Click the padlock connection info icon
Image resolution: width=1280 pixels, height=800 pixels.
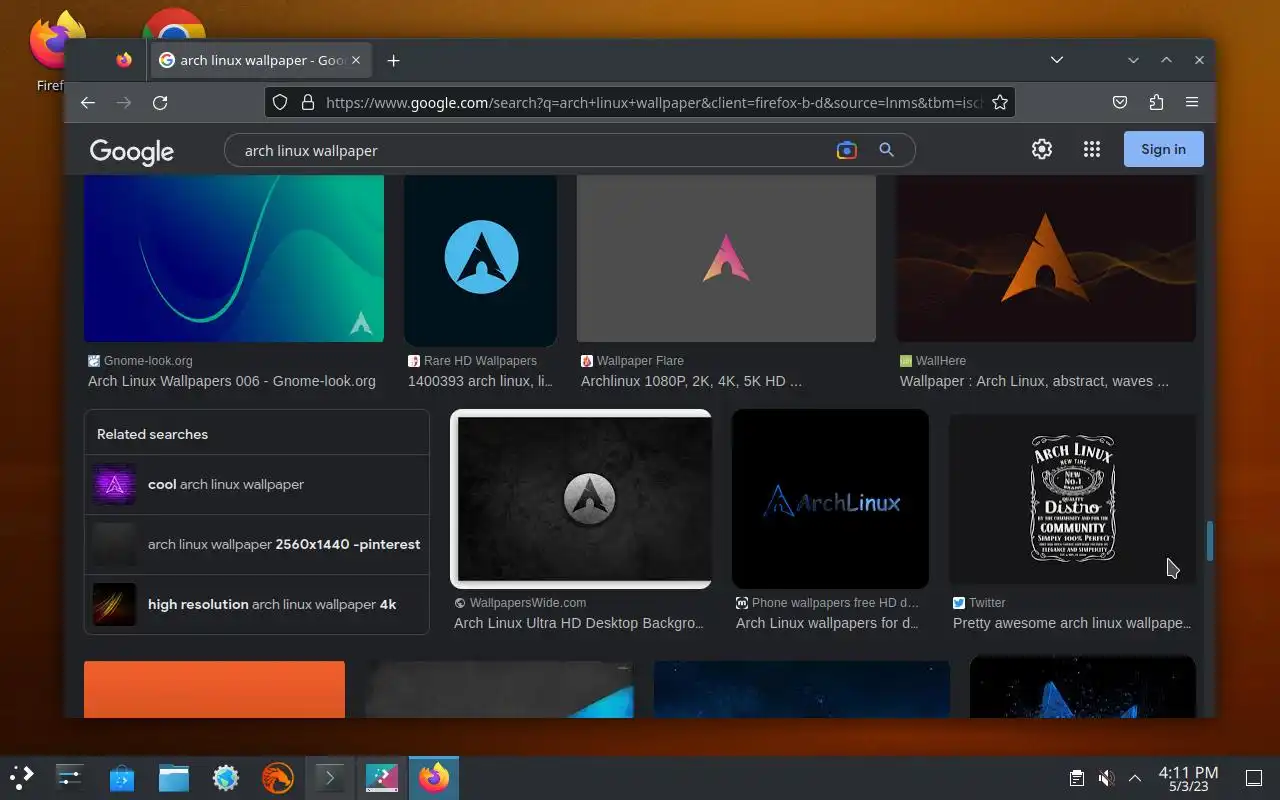click(308, 102)
